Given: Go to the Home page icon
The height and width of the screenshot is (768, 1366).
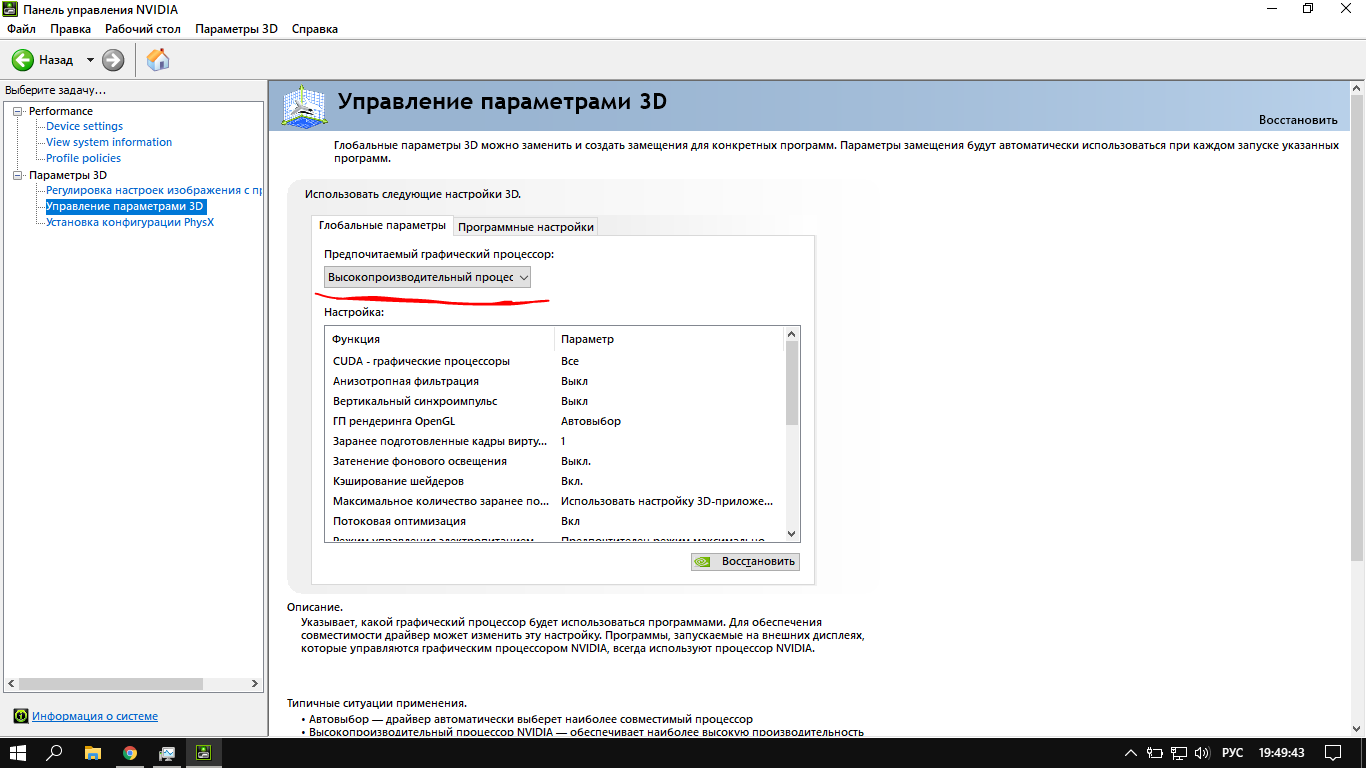Looking at the screenshot, I should (158, 60).
